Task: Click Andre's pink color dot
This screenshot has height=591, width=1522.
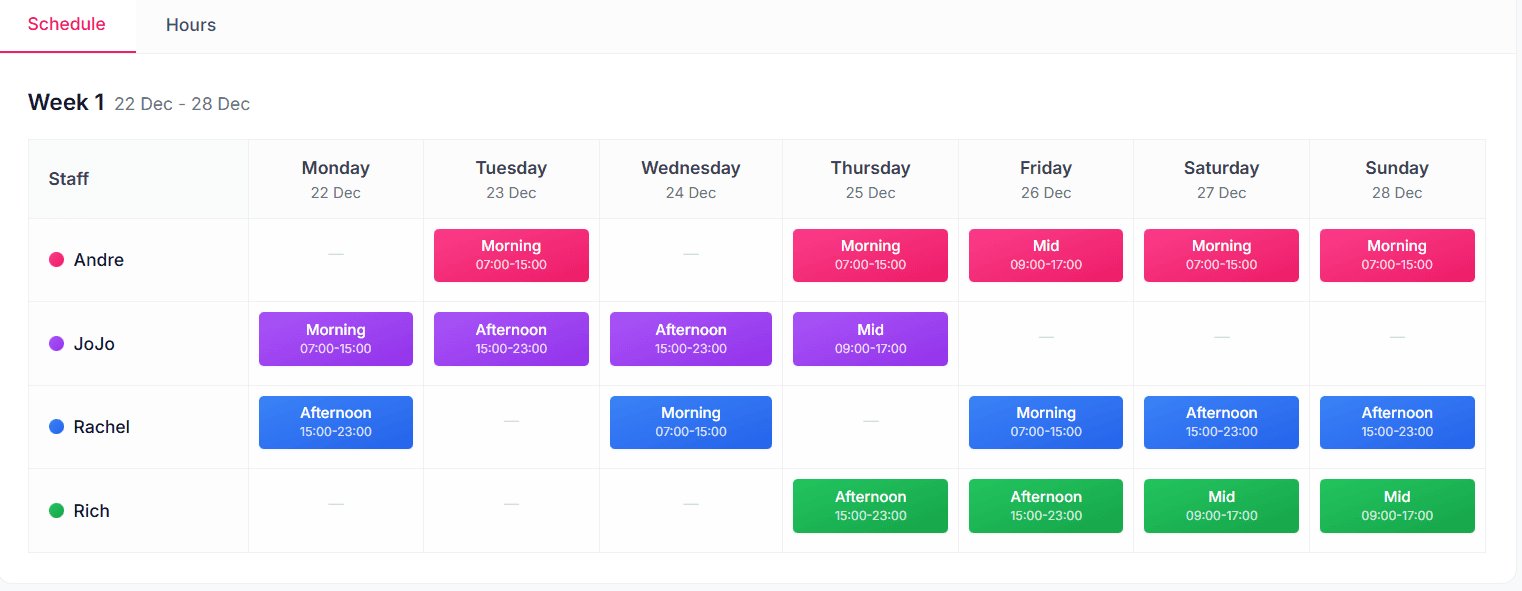Action: point(57,260)
